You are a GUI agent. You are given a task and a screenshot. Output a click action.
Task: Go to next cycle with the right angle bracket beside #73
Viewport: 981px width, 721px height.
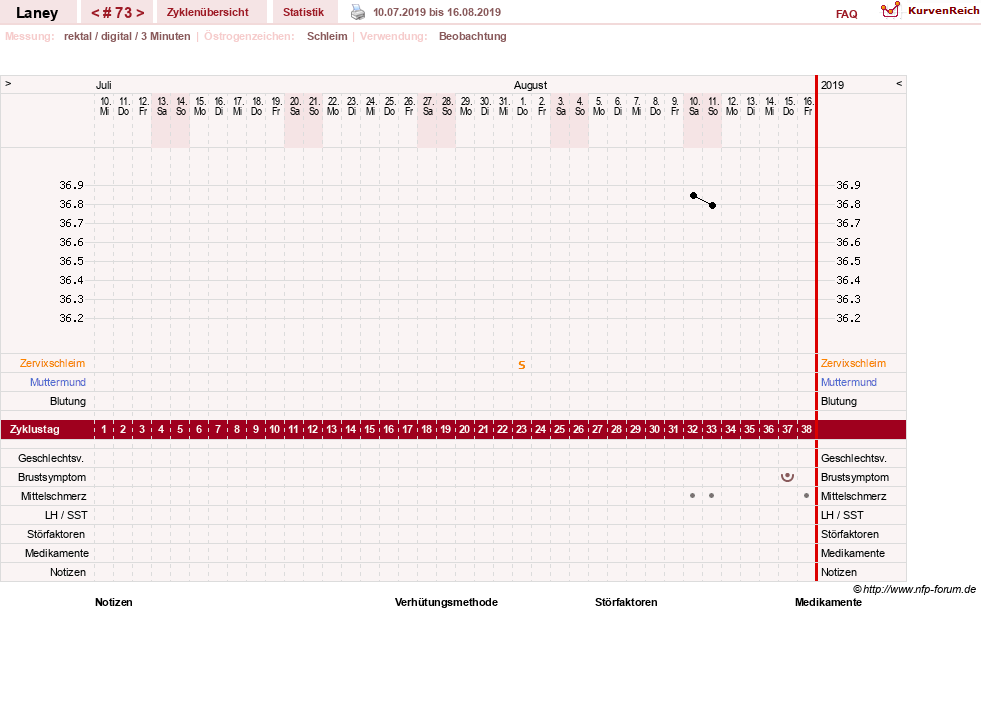[x=140, y=13]
